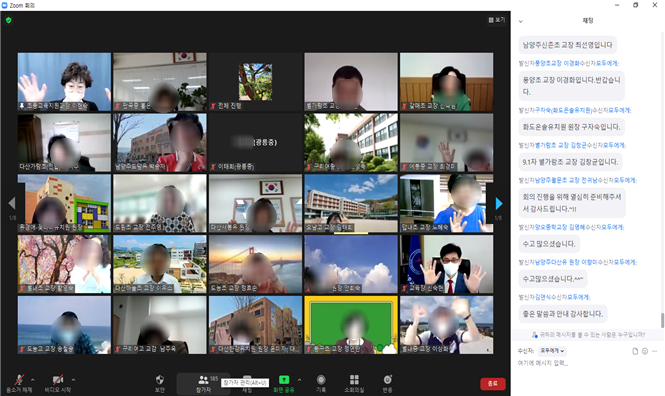Click chat message 화도온솔유치원 원장 구자숙입니다.
The width and height of the screenshot is (665, 396).
(x=571, y=127)
